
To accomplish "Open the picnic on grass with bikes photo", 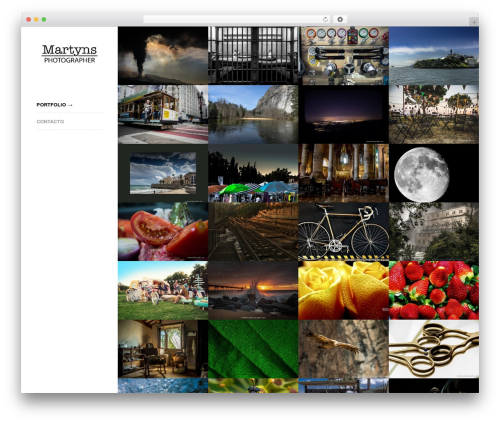I will [163, 290].
